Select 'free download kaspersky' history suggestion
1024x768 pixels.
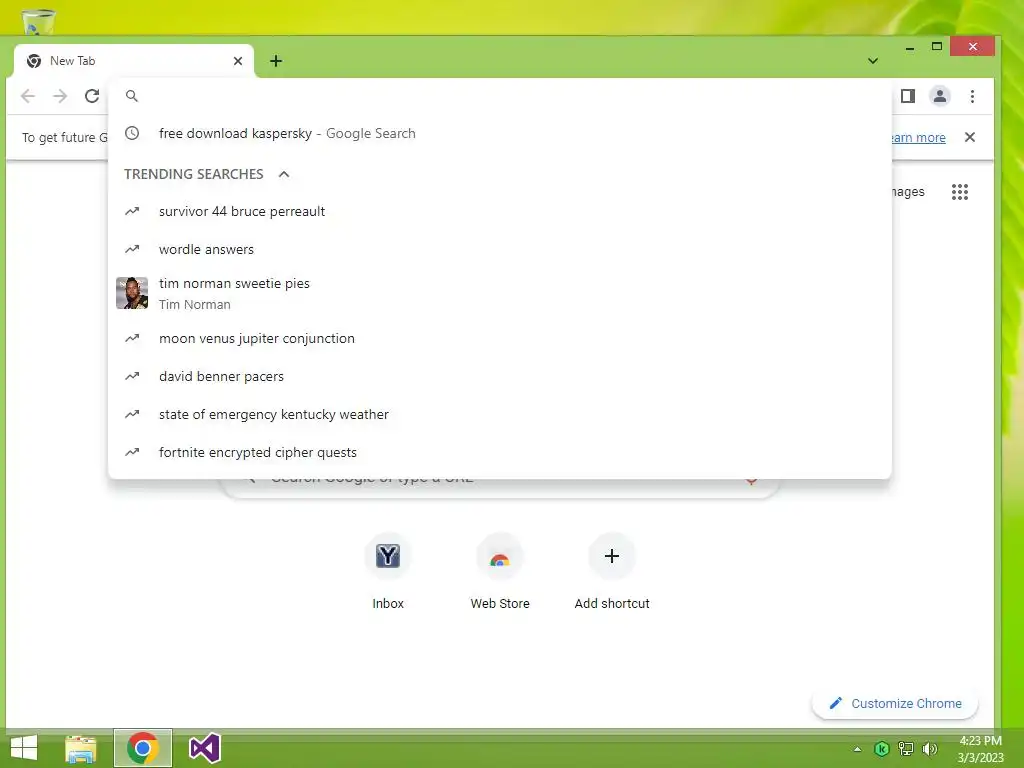[x=500, y=133]
